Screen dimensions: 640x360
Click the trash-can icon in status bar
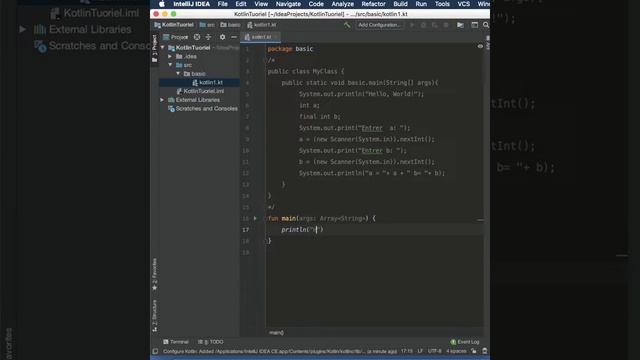coord(484,351)
